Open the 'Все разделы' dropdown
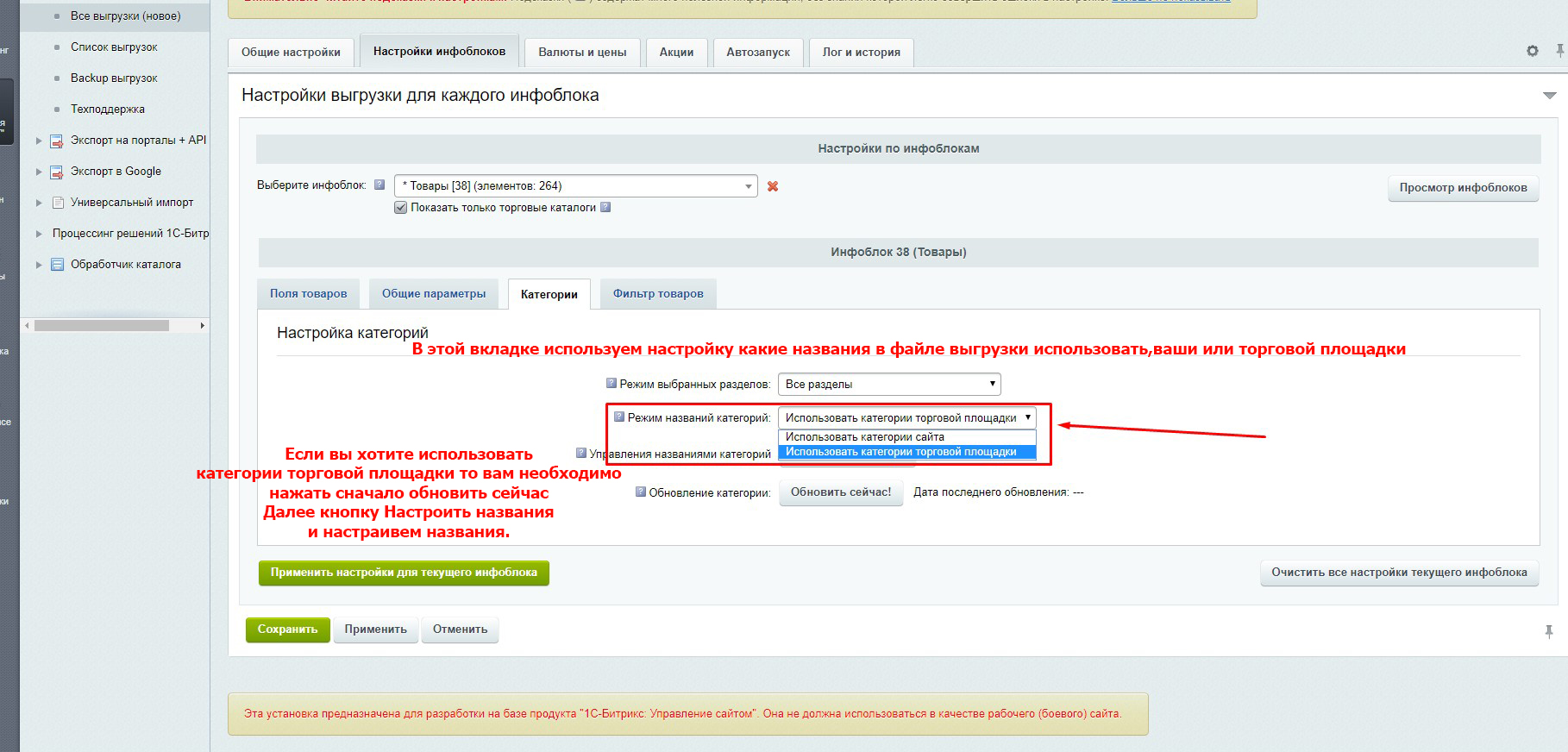This screenshot has height=752, width=1568. (x=888, y=384)
